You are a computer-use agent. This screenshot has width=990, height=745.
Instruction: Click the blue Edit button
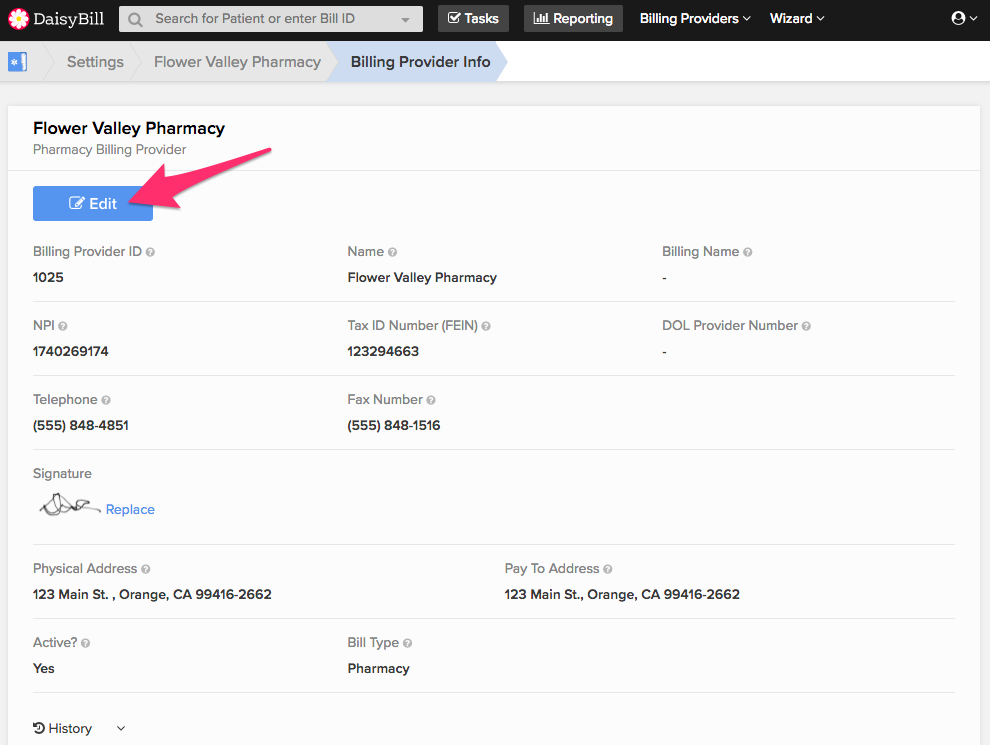coord(93,203)
